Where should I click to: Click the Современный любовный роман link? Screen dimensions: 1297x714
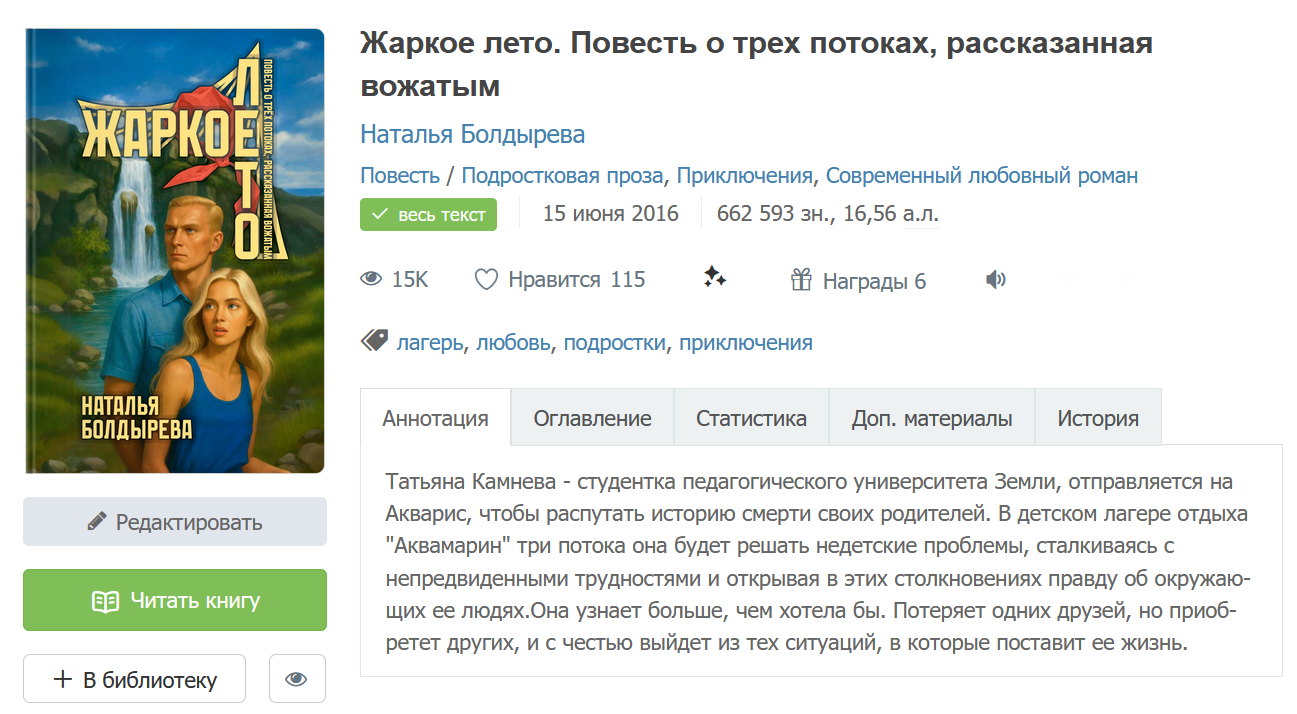tap(981, 176)
